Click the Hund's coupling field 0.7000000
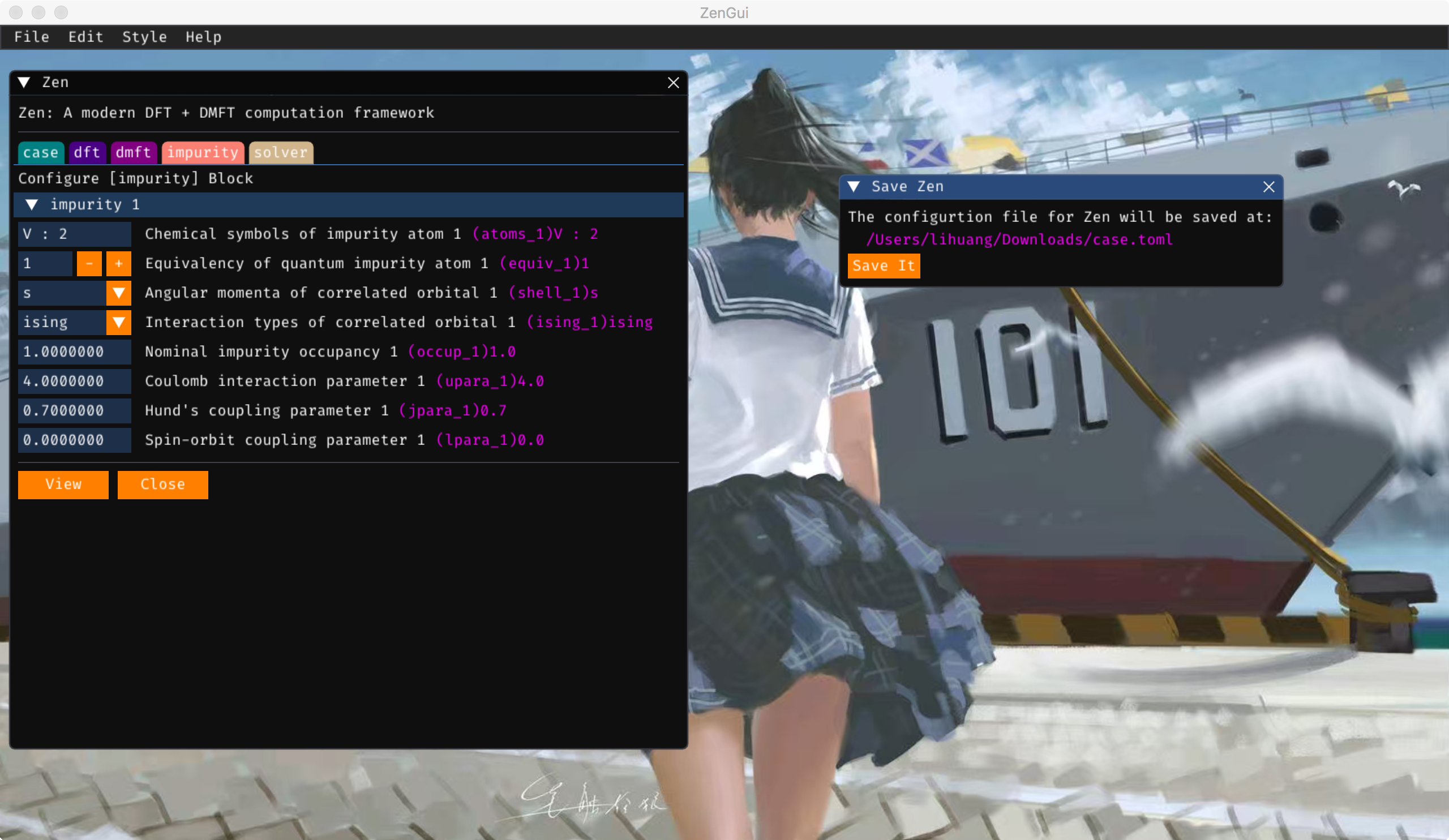Screen dimensions: 1449x840 [x=75, y=410]
